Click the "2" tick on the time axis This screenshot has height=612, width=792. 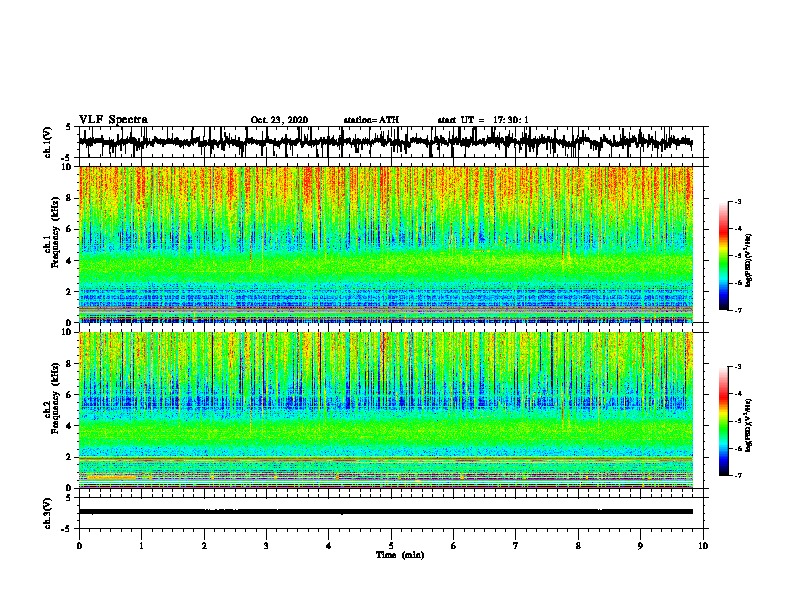(204, 546)
